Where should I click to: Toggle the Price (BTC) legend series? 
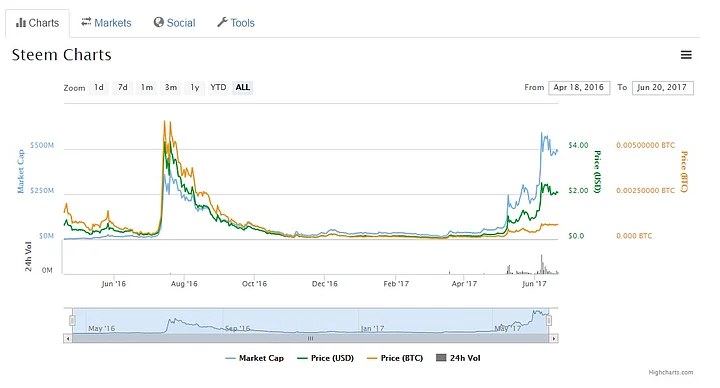click(x=395, y=358)
